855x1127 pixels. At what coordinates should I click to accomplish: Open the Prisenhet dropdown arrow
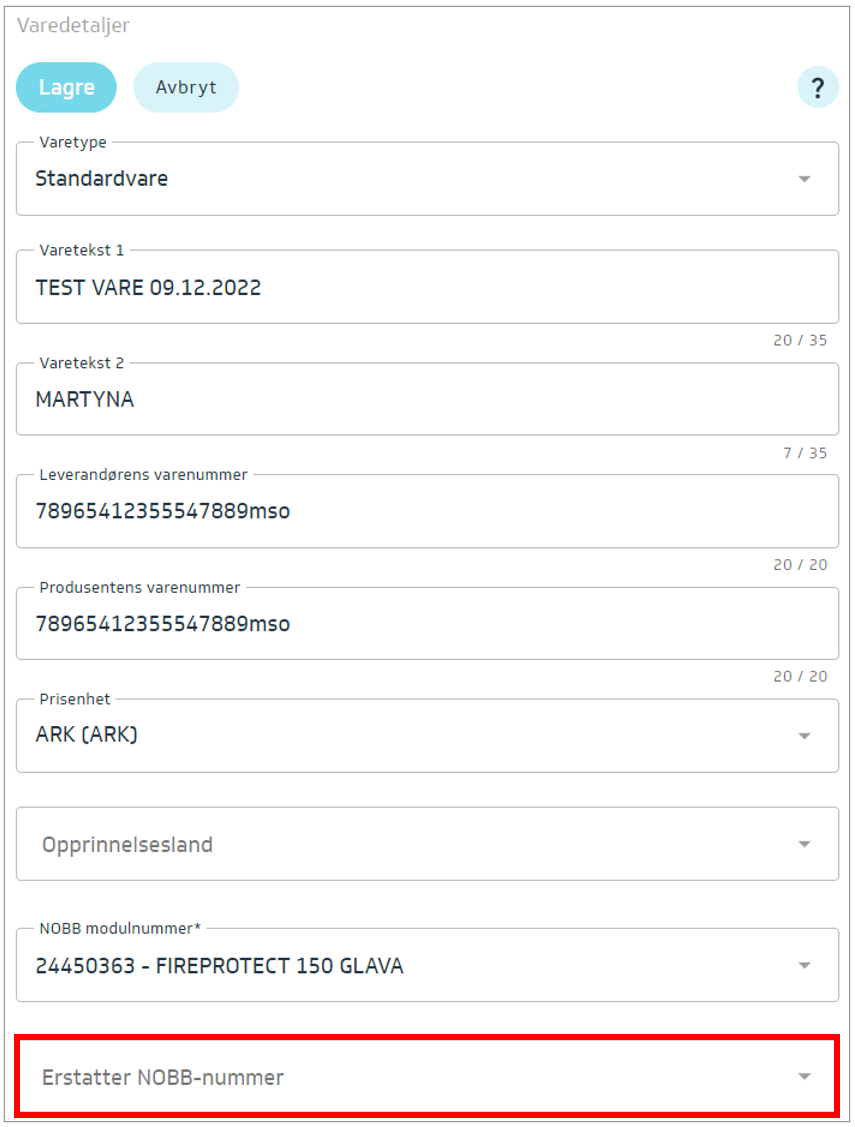[804, 736]
